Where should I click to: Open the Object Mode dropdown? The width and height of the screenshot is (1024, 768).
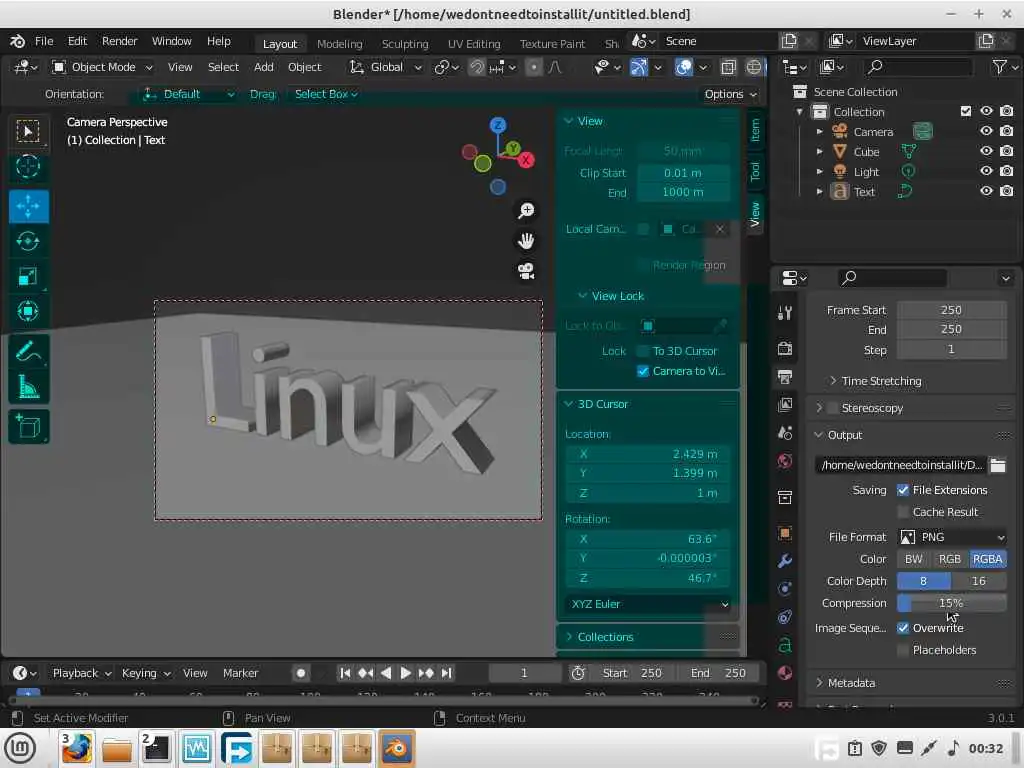[103, 67]
